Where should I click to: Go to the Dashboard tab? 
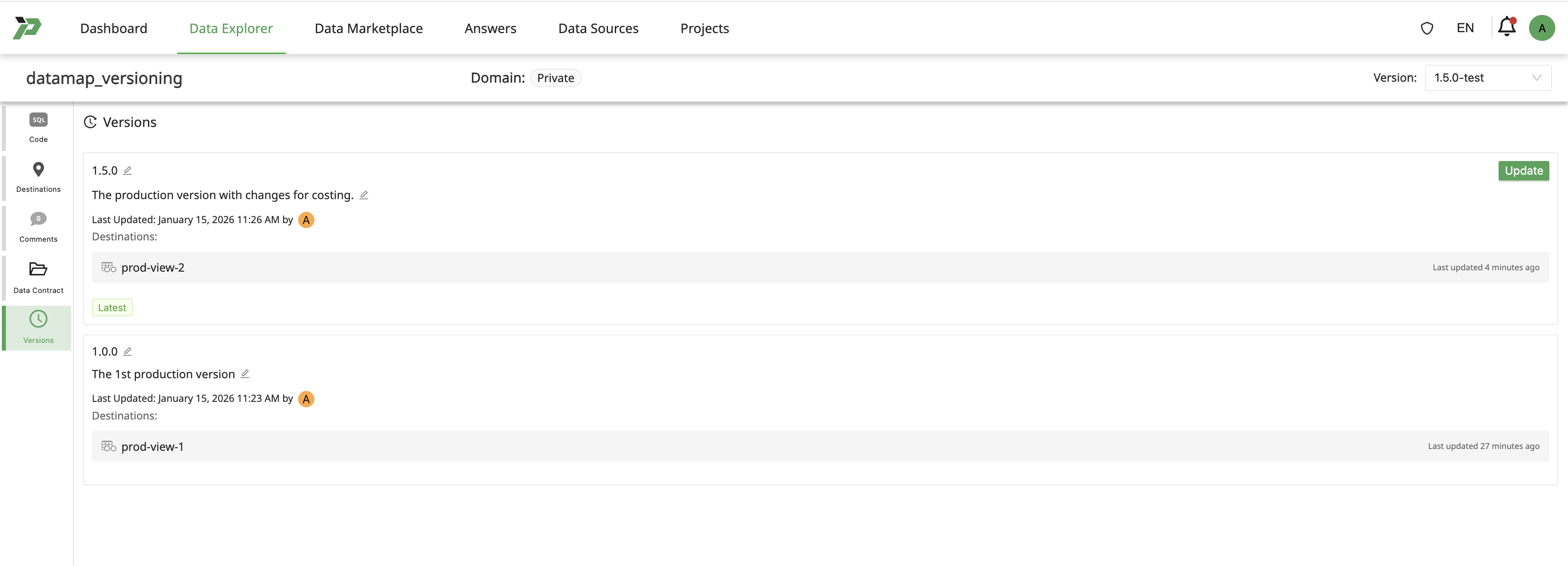pos(114,28)
